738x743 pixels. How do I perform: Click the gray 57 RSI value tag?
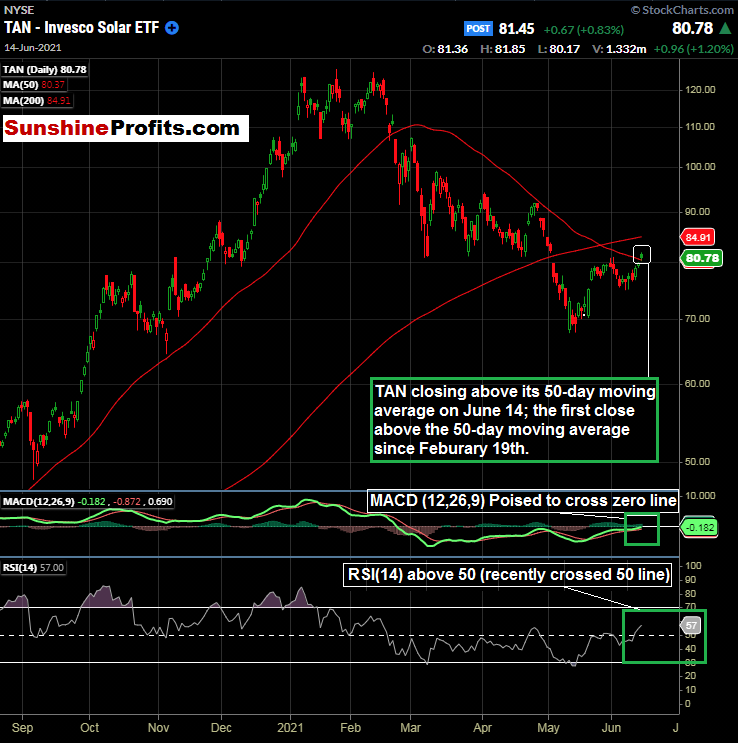tap(691, 625)
